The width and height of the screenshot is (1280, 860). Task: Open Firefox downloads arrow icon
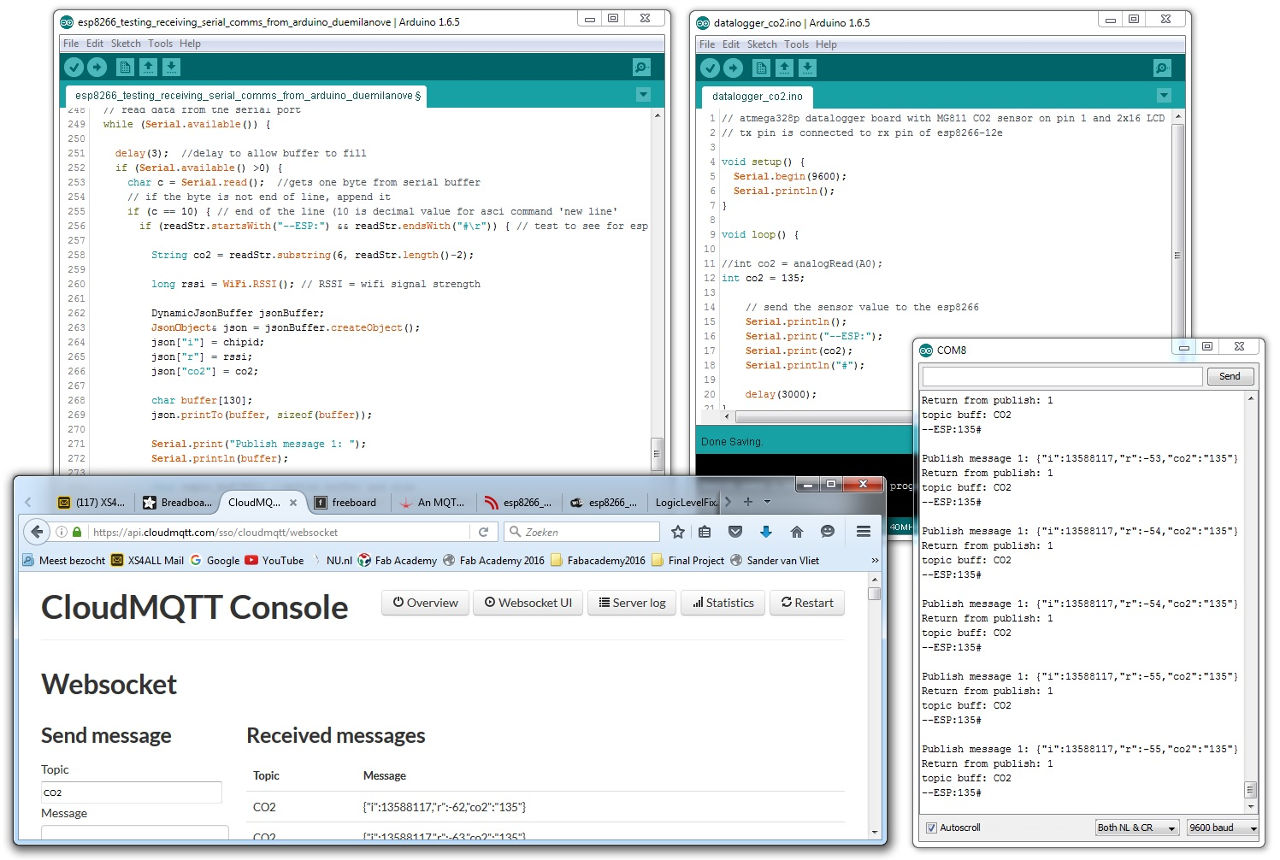766,532
